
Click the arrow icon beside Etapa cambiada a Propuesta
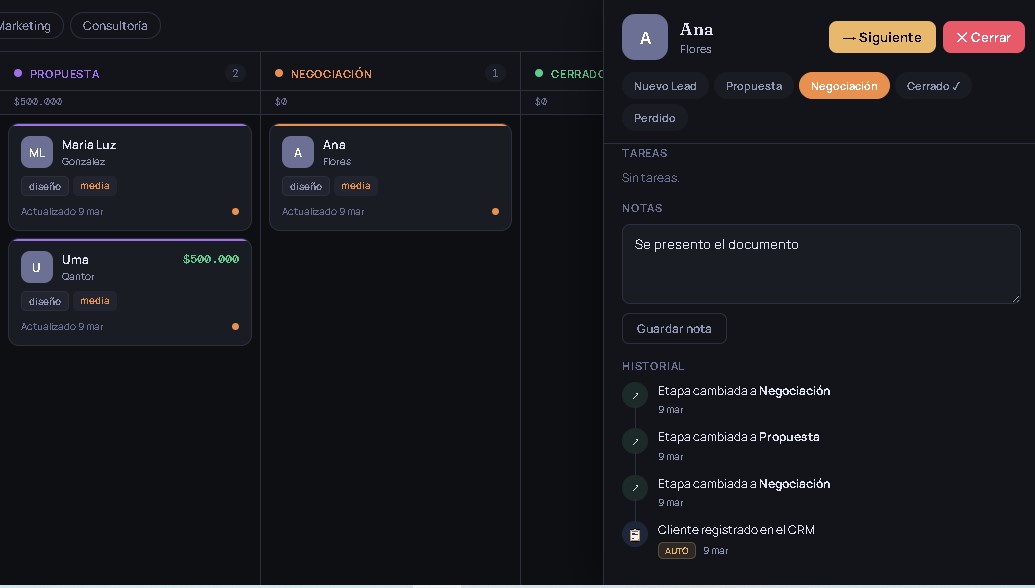coord(635,442)
